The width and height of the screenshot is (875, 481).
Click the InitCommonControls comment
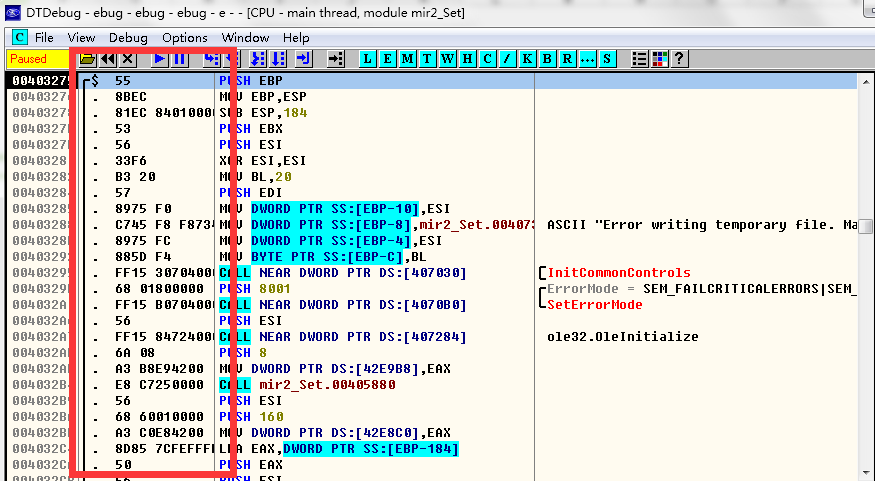(619, 272)
